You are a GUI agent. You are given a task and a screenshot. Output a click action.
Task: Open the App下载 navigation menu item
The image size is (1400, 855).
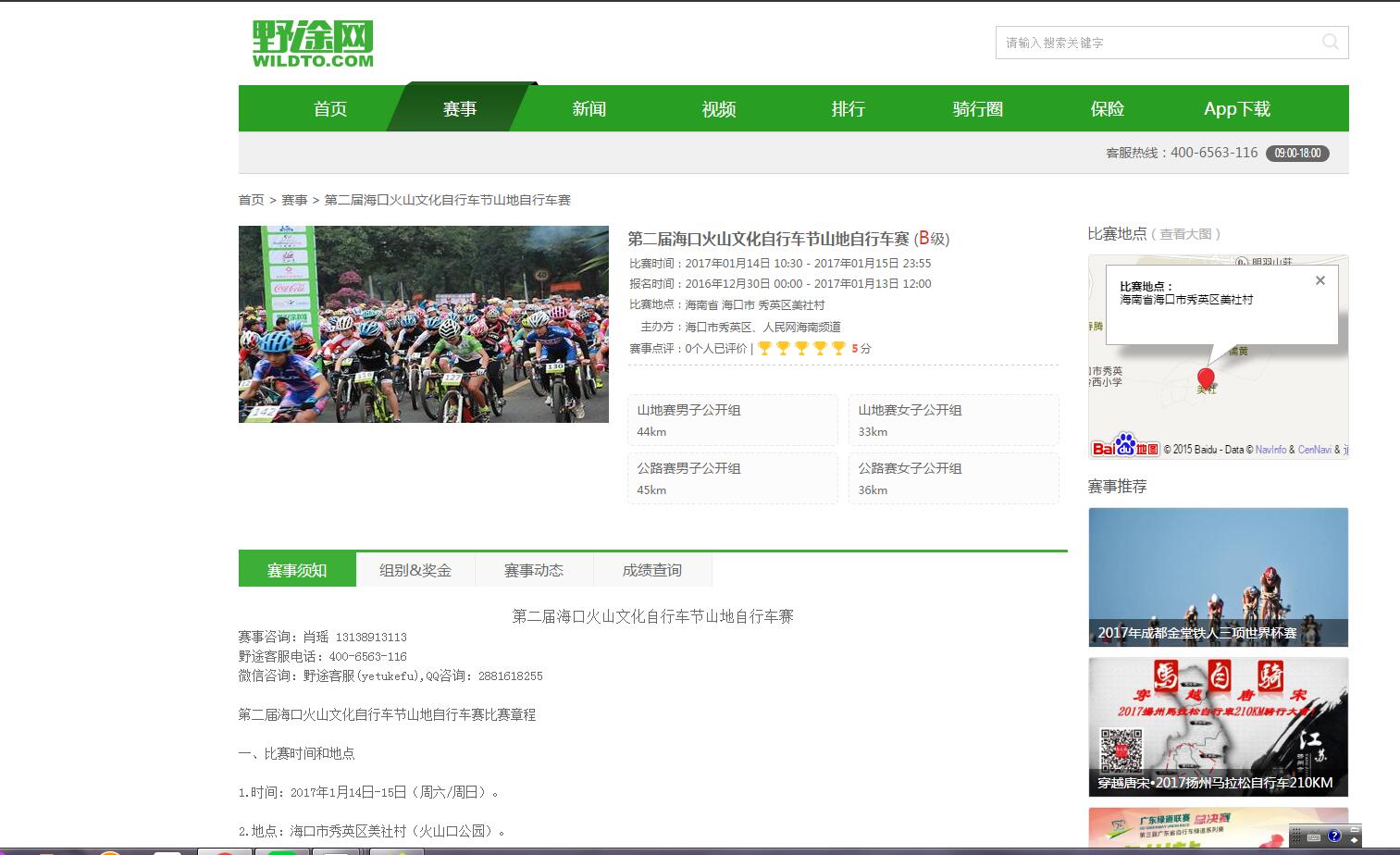pos(1237,108)
